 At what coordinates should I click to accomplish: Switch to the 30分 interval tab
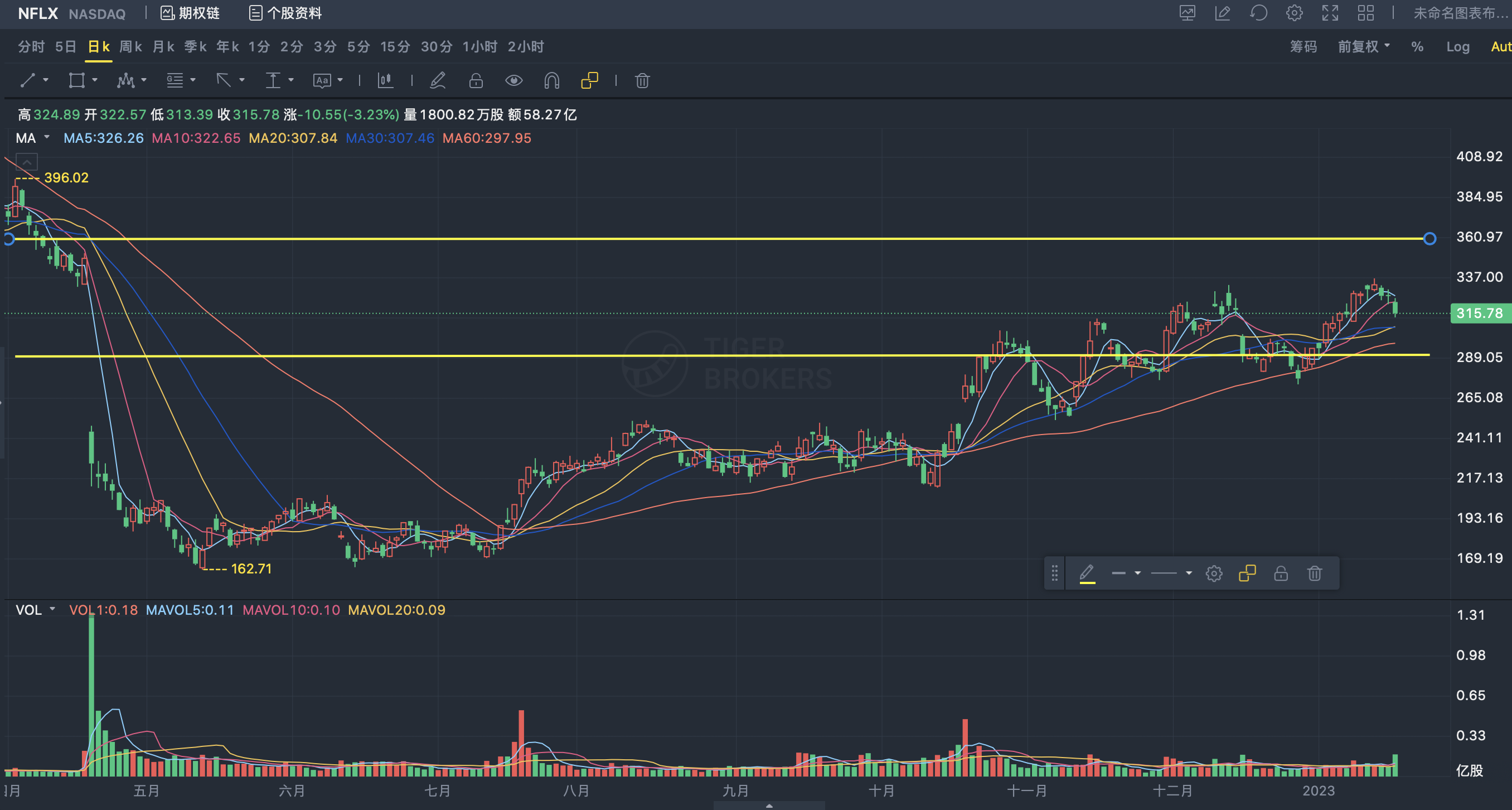click(437, 46)
